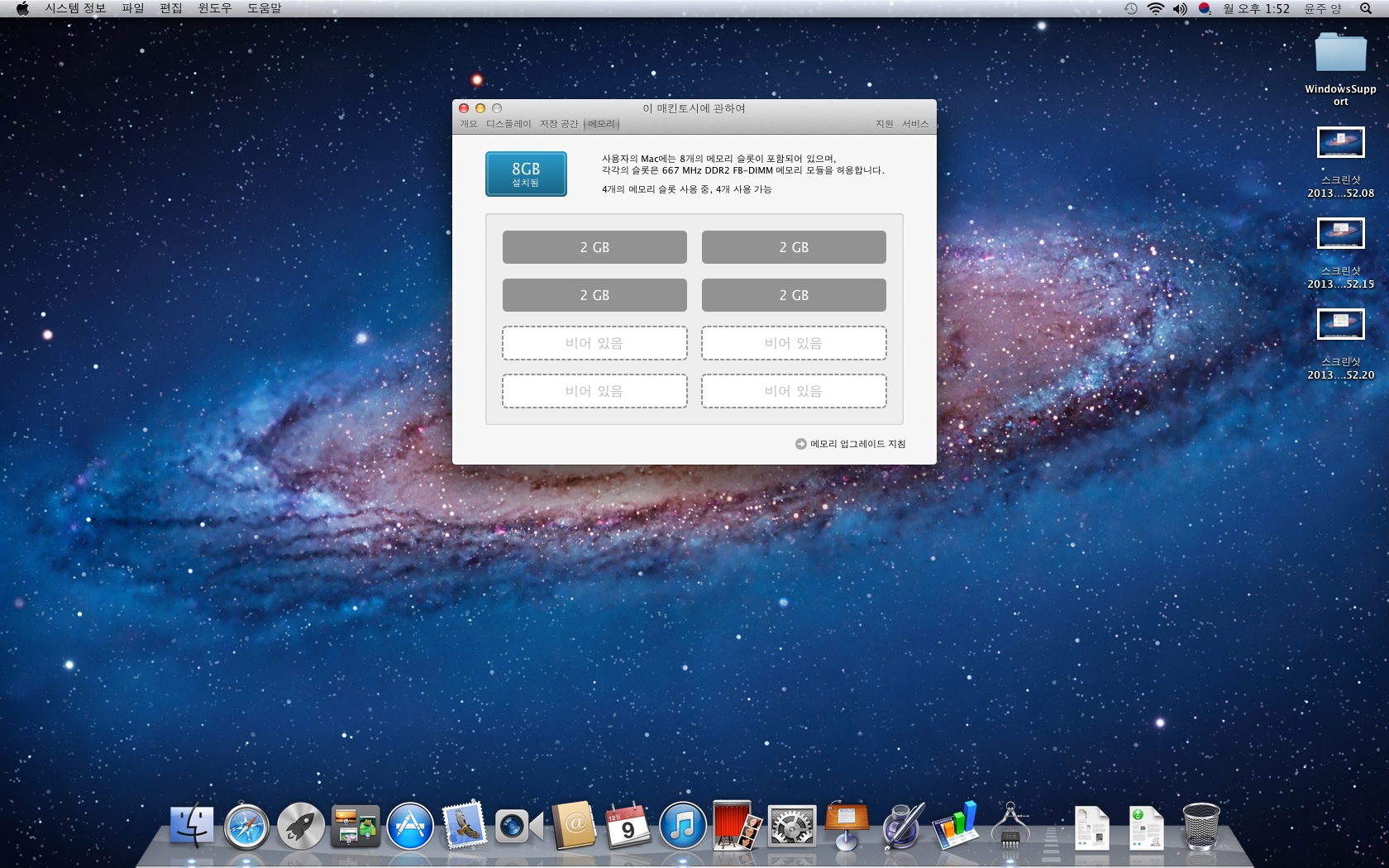Switch to the 저장 공간 tab

559,124
